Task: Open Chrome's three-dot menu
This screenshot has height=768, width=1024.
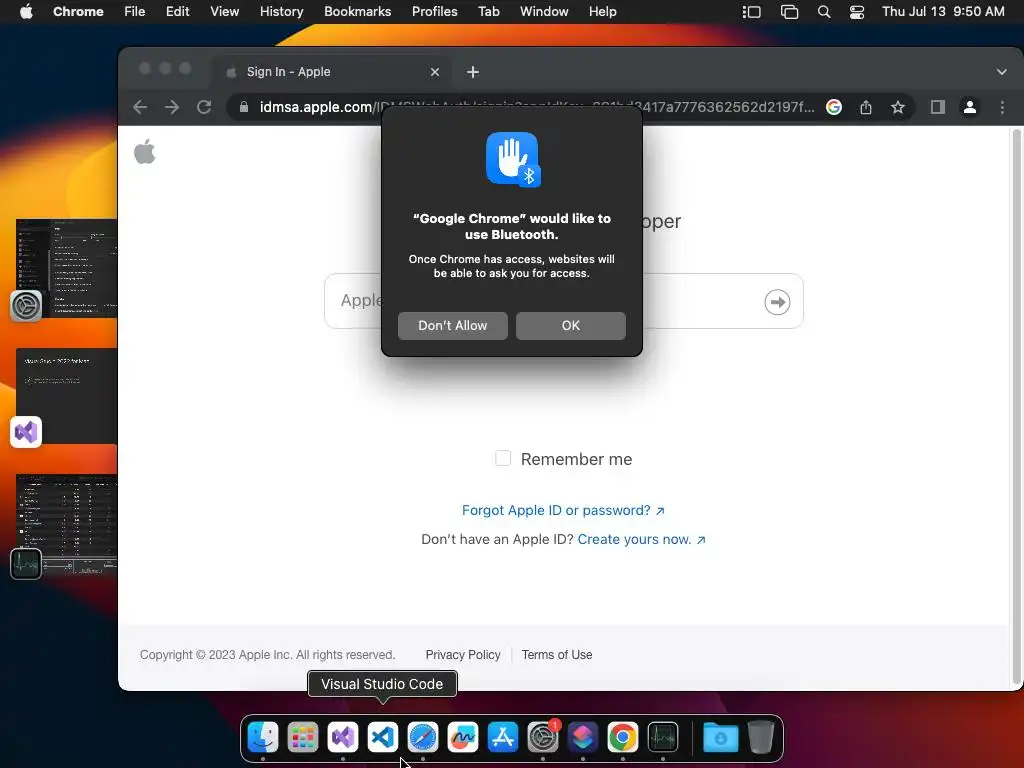Action: 1002,107
